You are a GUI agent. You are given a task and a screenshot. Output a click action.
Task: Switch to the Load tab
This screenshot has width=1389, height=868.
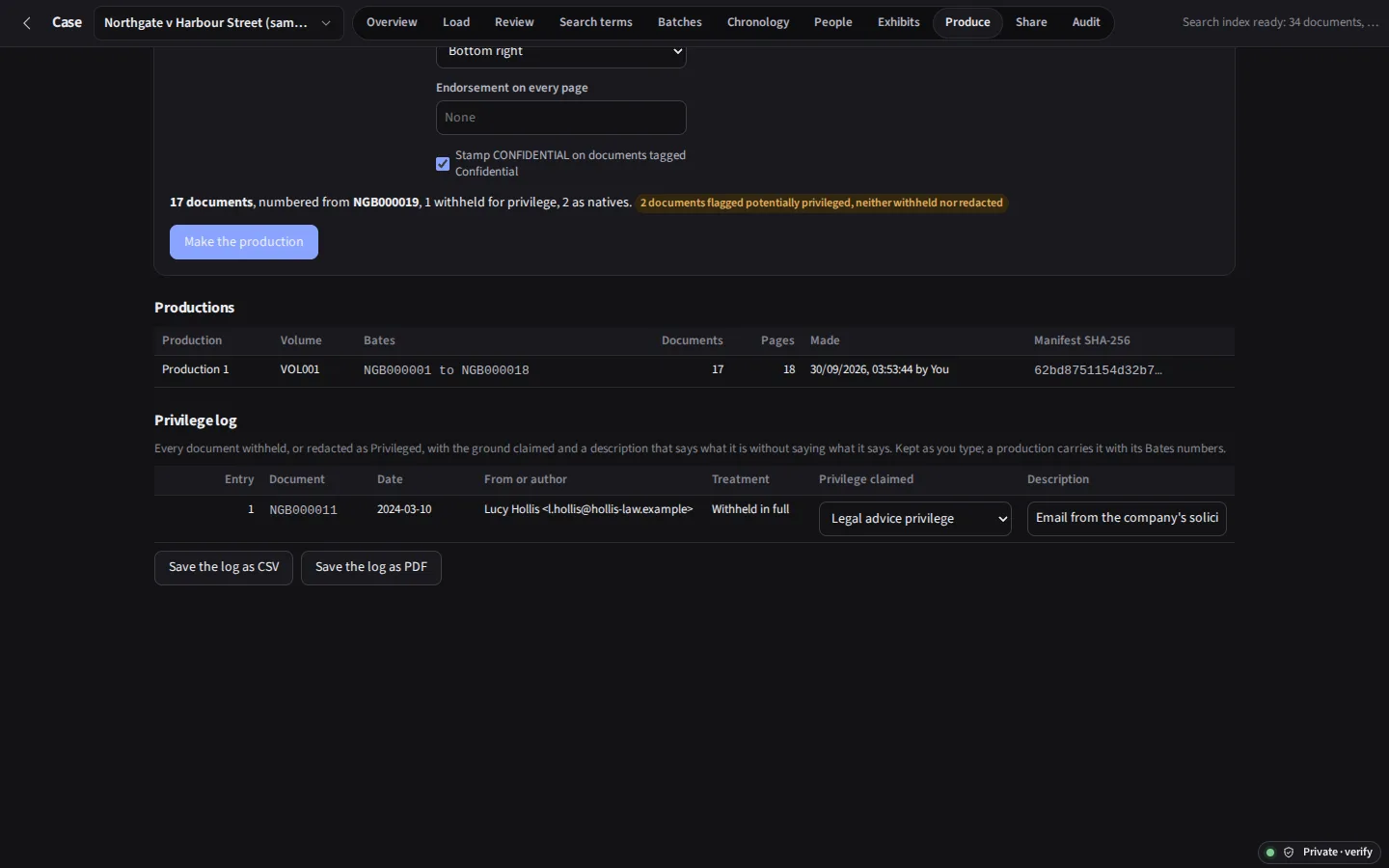(x=456, y=22)
